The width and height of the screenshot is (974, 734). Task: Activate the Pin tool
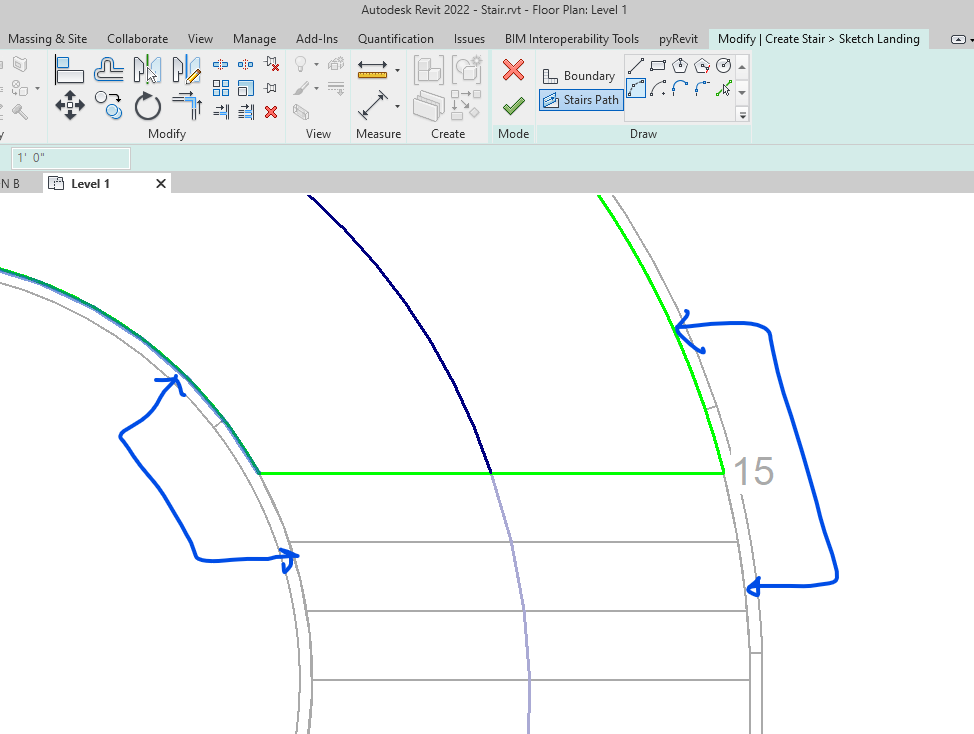point(268,85)
